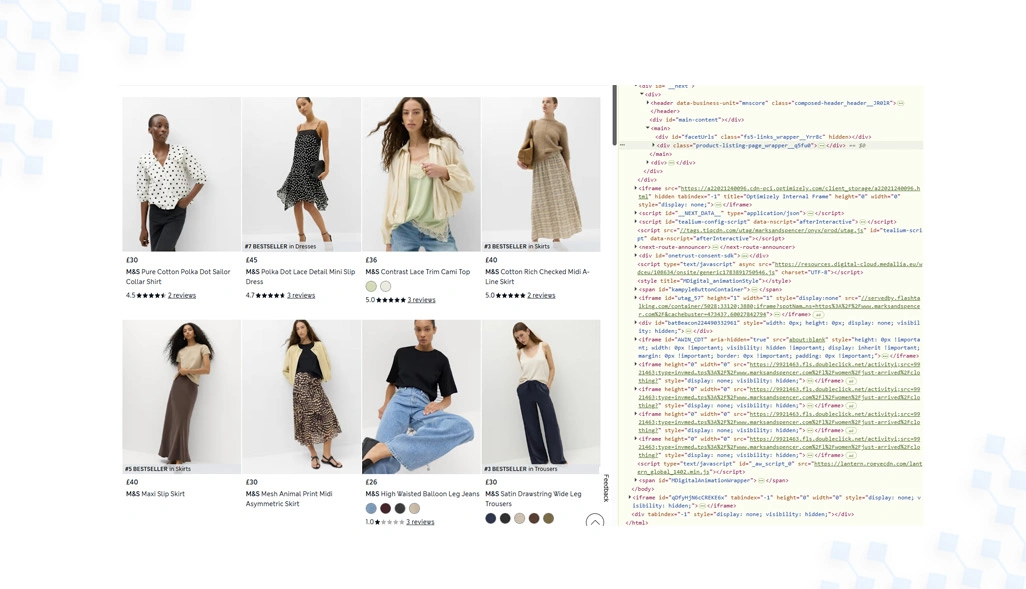The image size is (1026, 589).
Task: Open the 3 reviews link under Balloon Leg Jeans
Action: pos(420,522)
